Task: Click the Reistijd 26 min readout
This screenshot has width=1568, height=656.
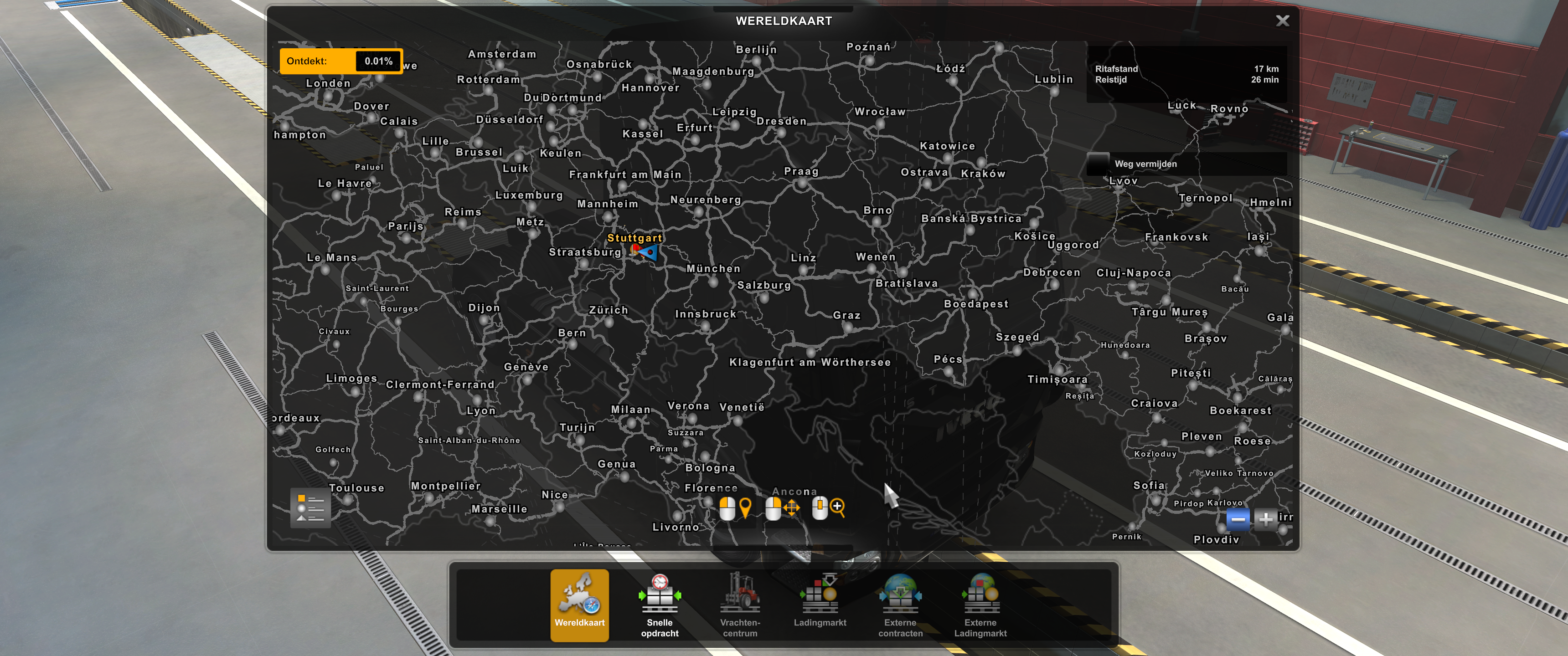Action: coord(1187,80)
